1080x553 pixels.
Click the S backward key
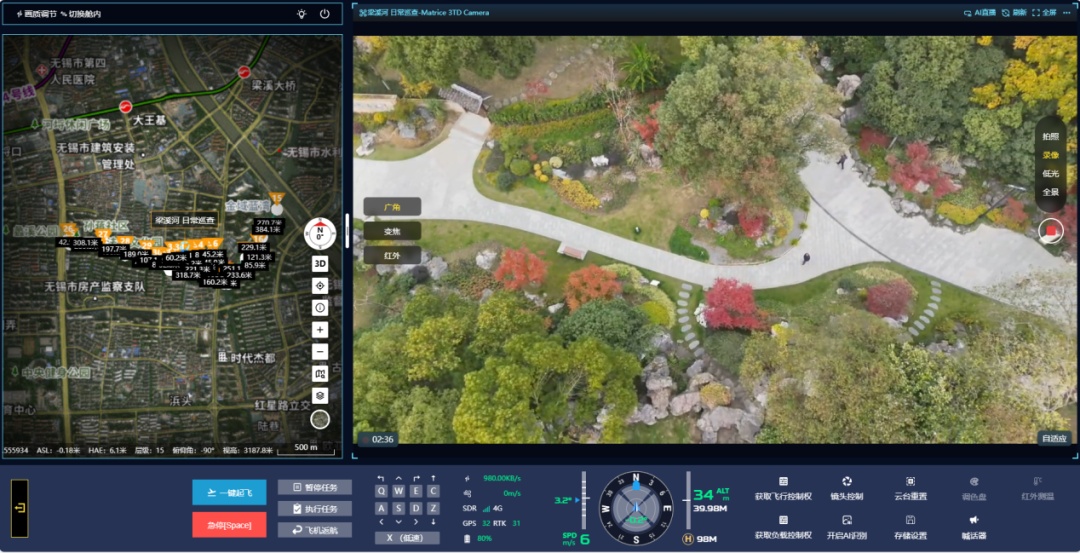coord(399,508)
